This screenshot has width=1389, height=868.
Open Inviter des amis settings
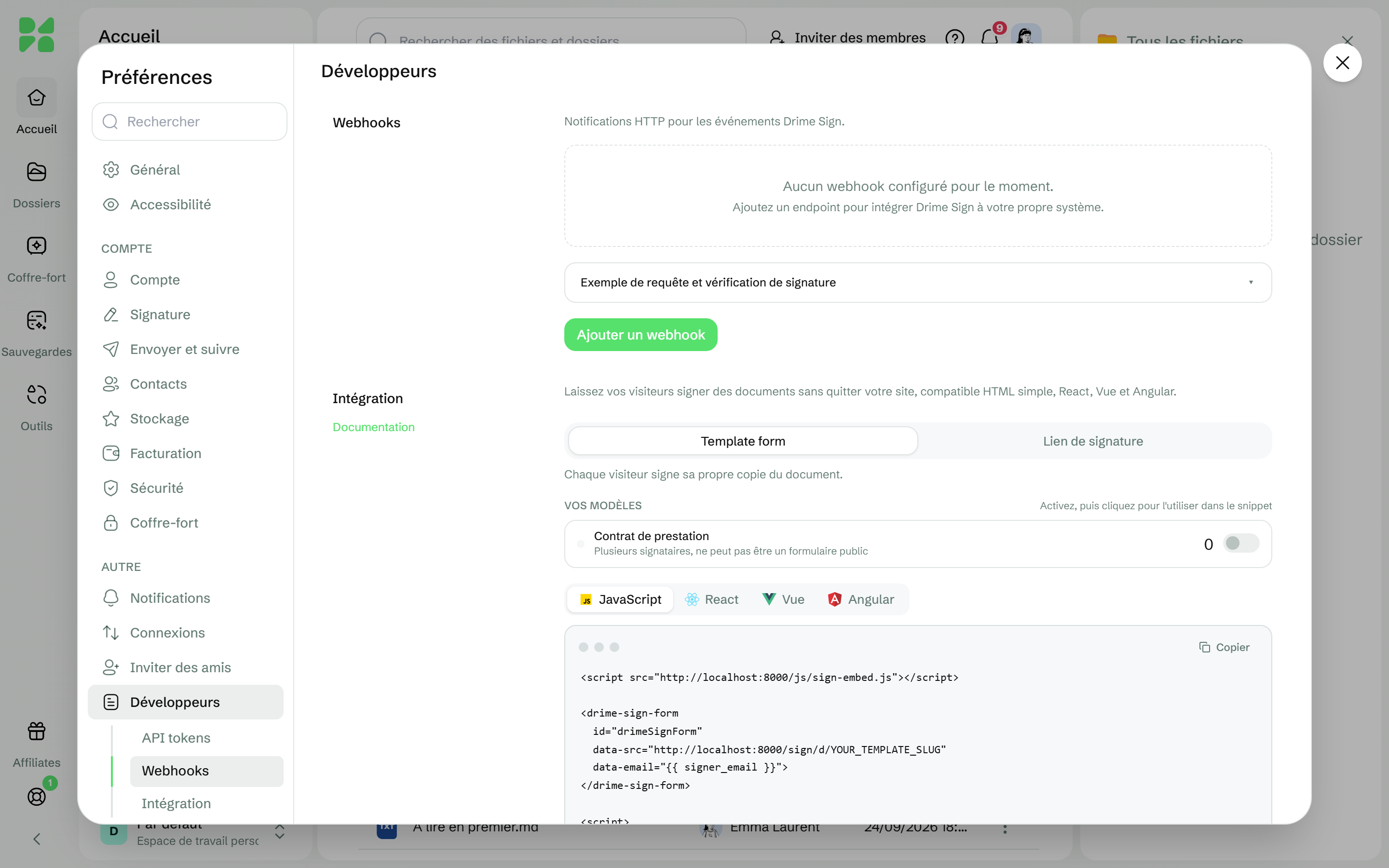point(185,668)
